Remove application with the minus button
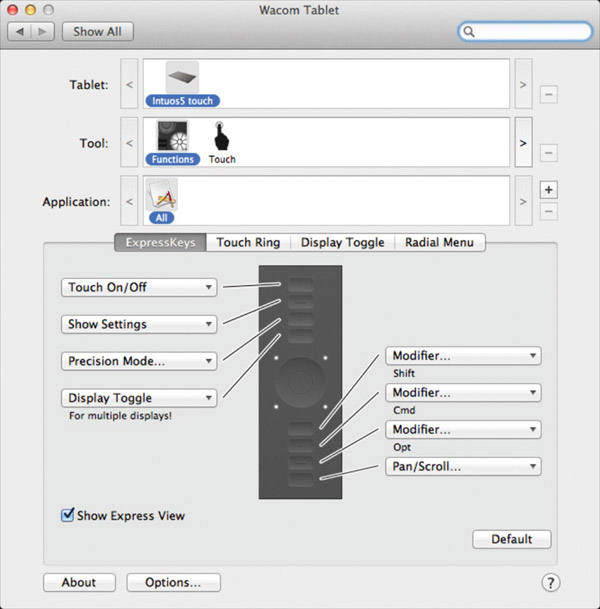This screenshot has height=609, width=600. [548, 212]
